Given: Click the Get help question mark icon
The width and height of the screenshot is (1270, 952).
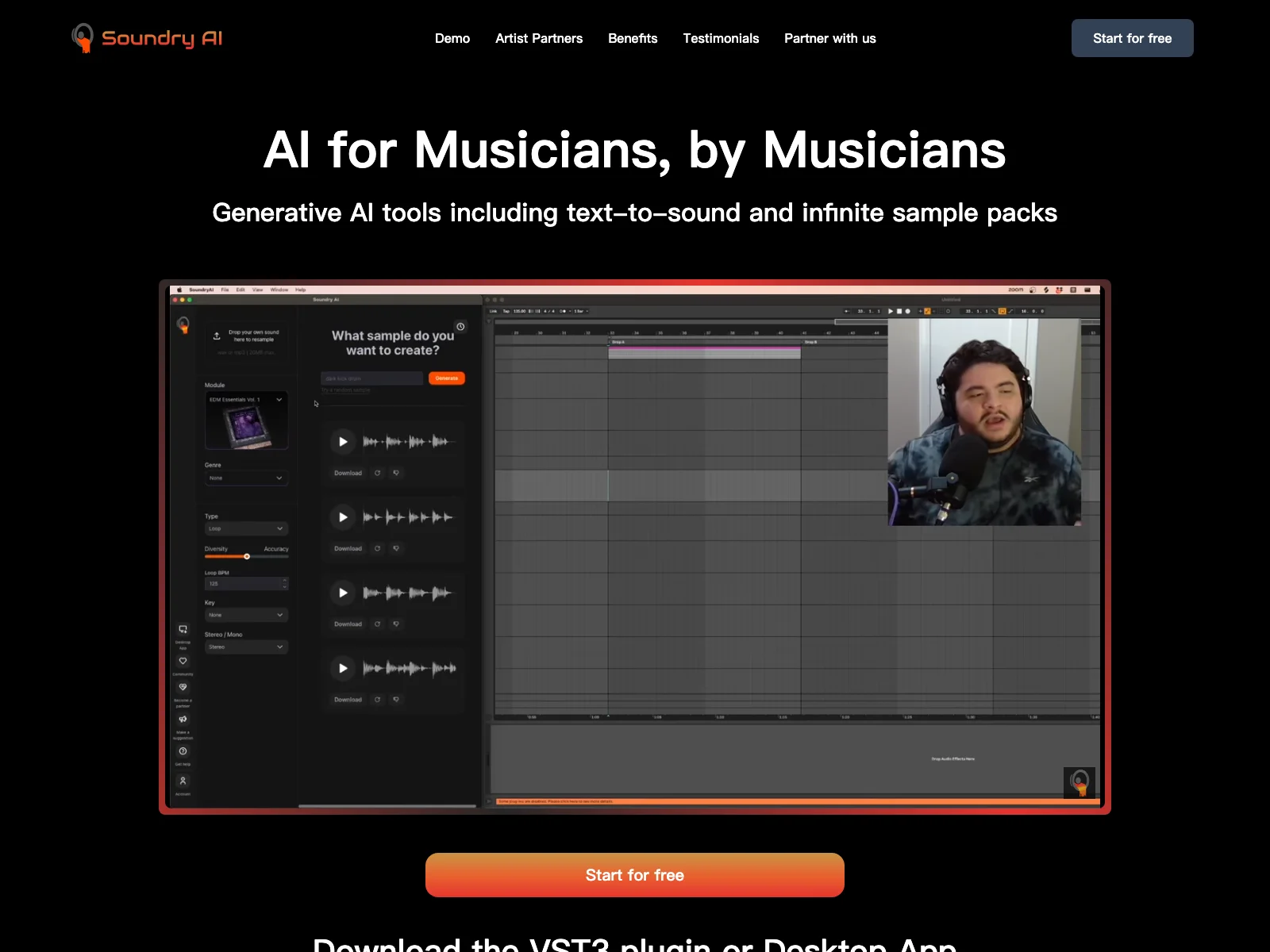Looking at the screenshot, I should point(183,751).
